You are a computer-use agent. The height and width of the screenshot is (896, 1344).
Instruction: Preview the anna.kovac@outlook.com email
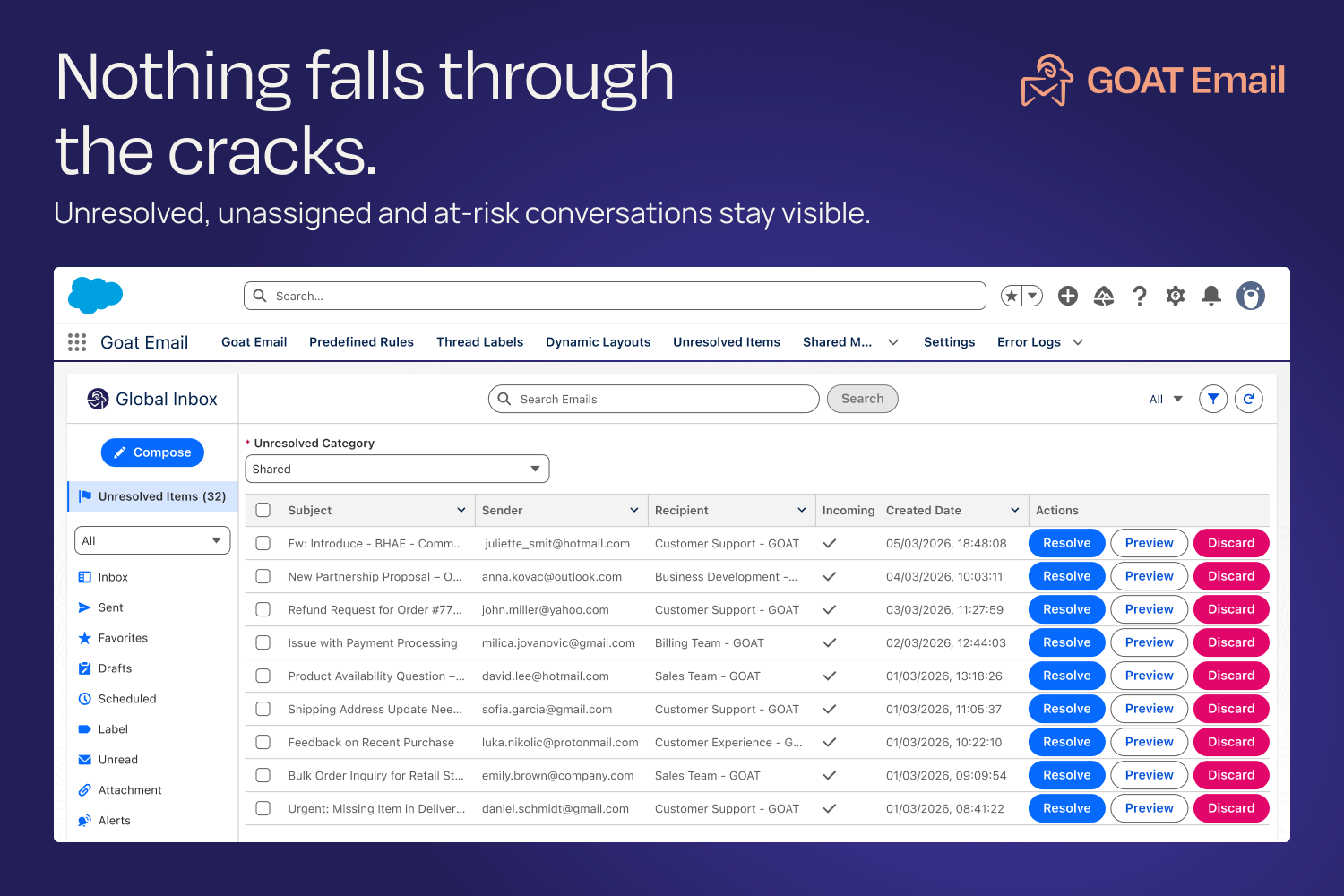pyautogui.click(x=1149, y=576)
